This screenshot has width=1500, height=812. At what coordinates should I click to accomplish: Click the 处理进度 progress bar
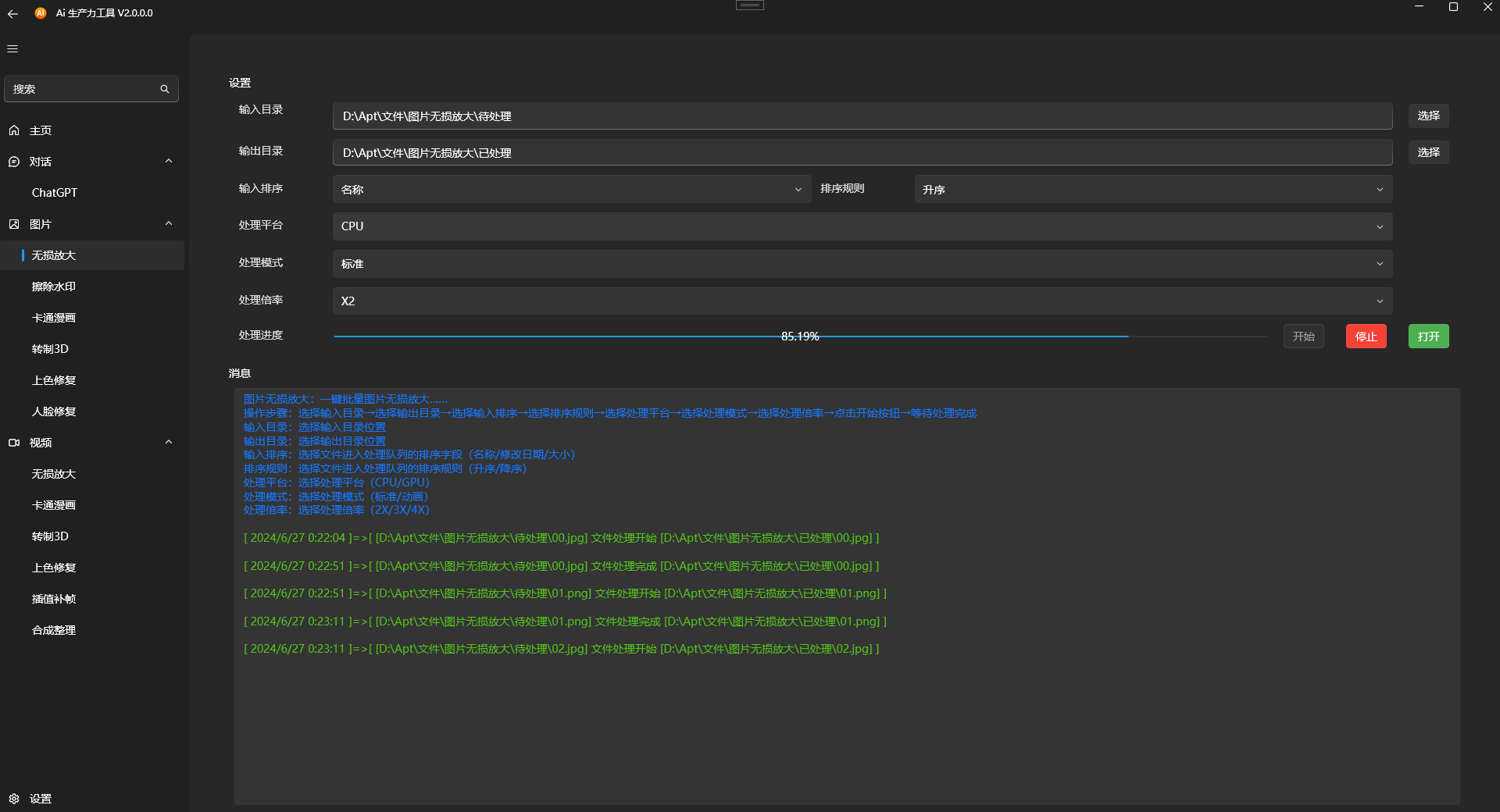point(800,337)
